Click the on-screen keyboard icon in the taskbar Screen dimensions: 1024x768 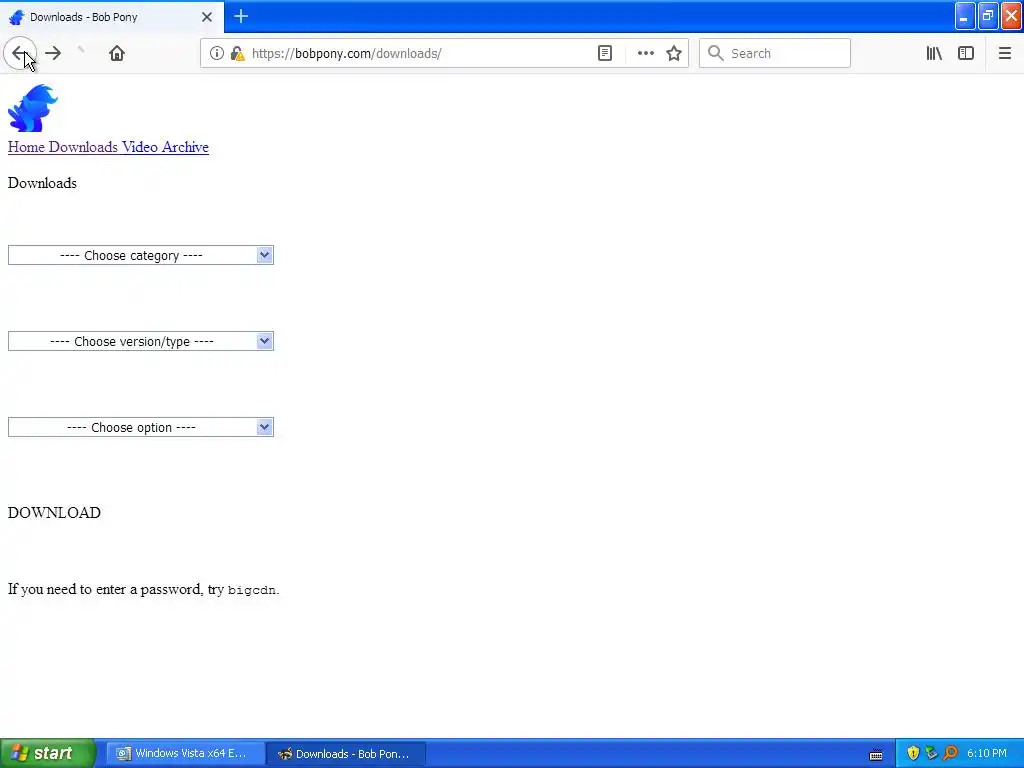click(x=876, y=754)
